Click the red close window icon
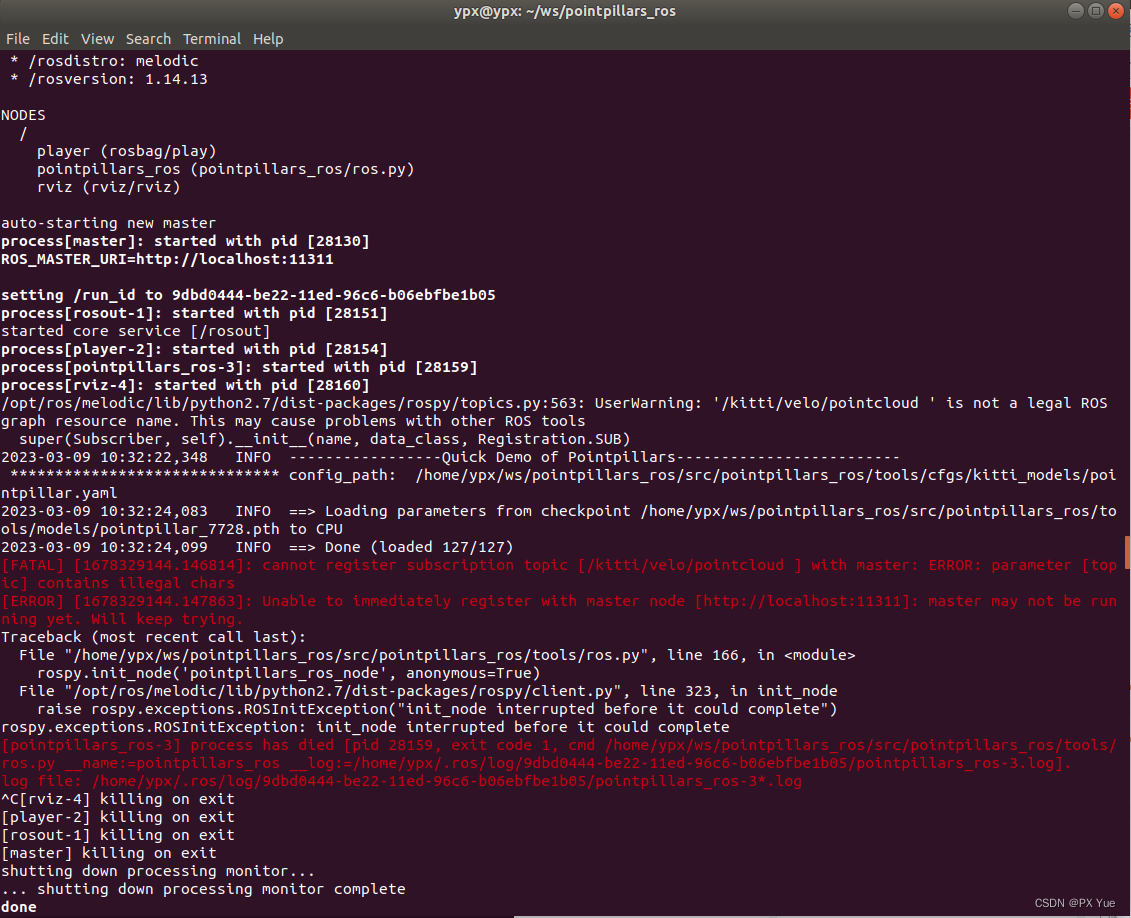 tap(1117, 11)
